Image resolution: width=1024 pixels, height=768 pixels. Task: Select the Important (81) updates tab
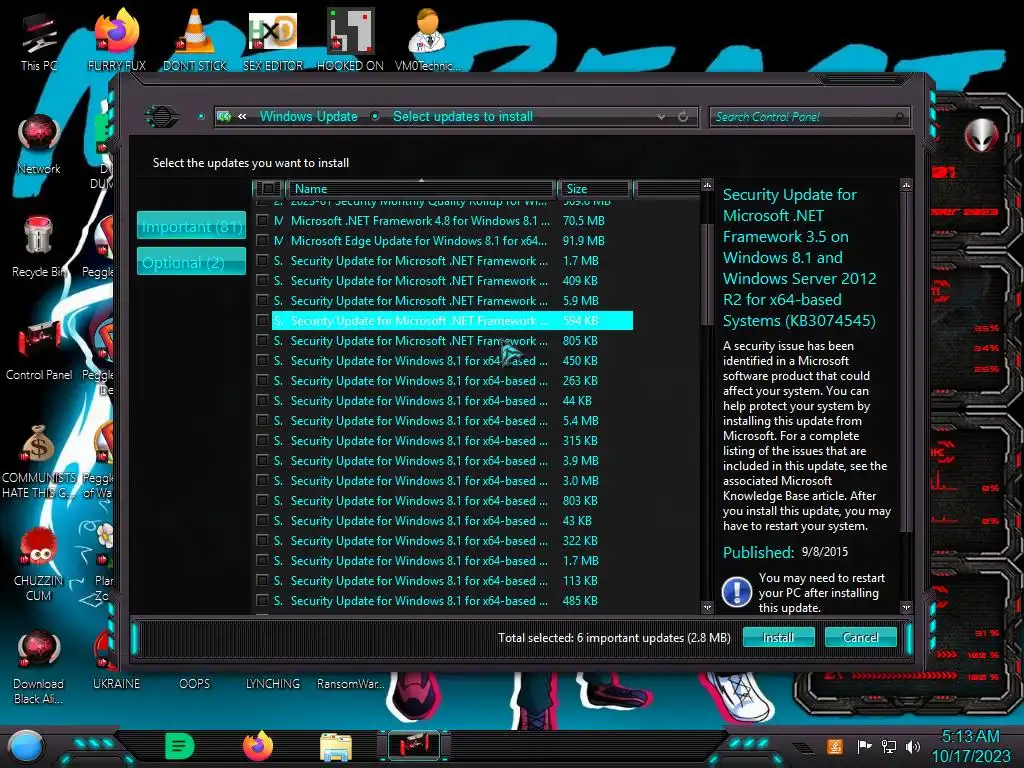191,227
